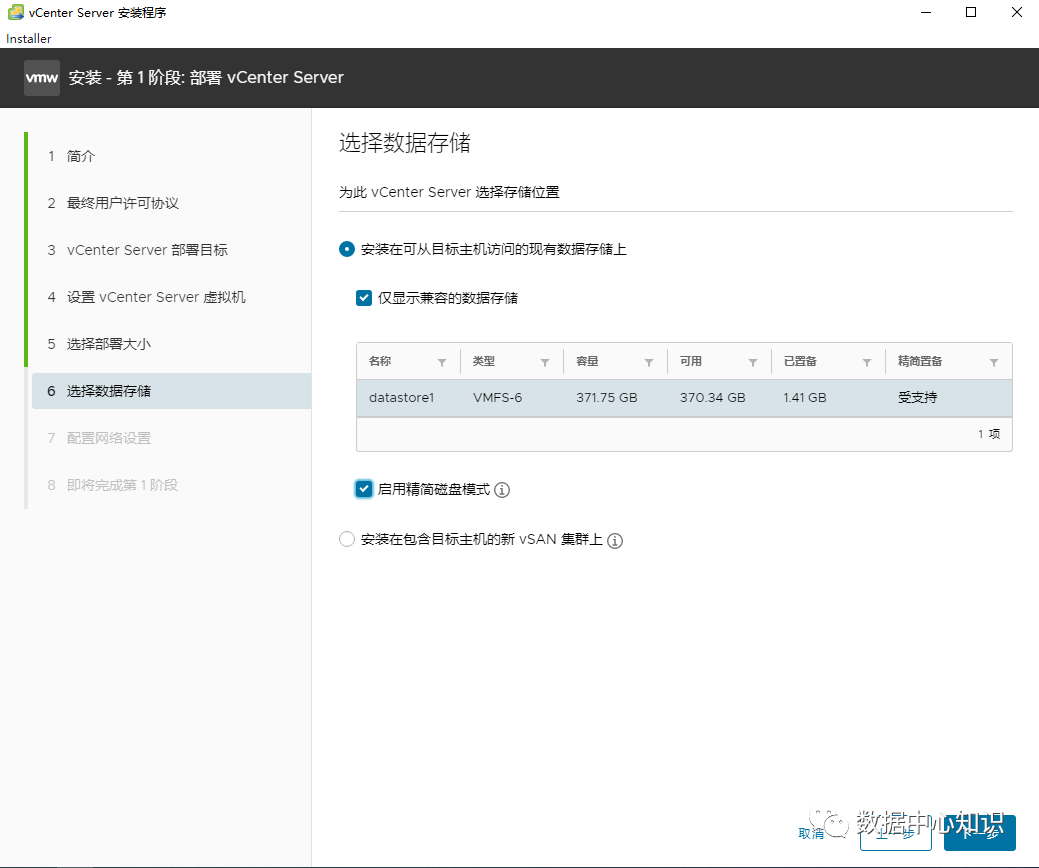Image resolution: width=1039 pixels, height=868 pixels.
Task: Close the vCenter Server installer window
Action: point(1016,12)
